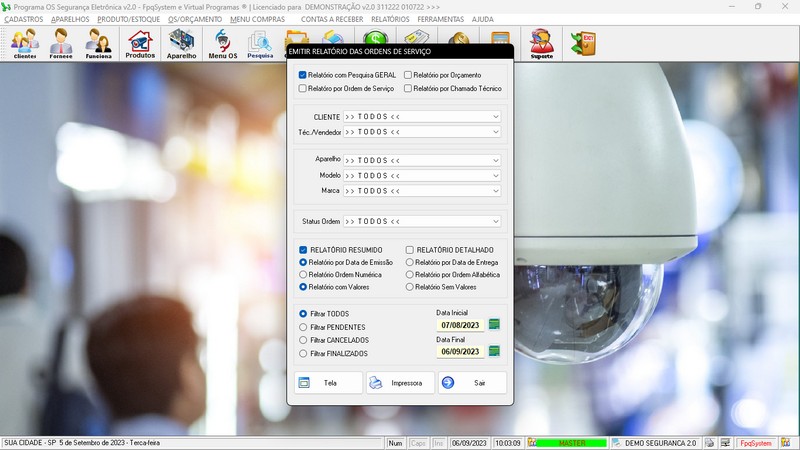Viewport: 800px width, 450px height.
Task: Select Filtrar CANCELADOS option
Action: [303, 340]
